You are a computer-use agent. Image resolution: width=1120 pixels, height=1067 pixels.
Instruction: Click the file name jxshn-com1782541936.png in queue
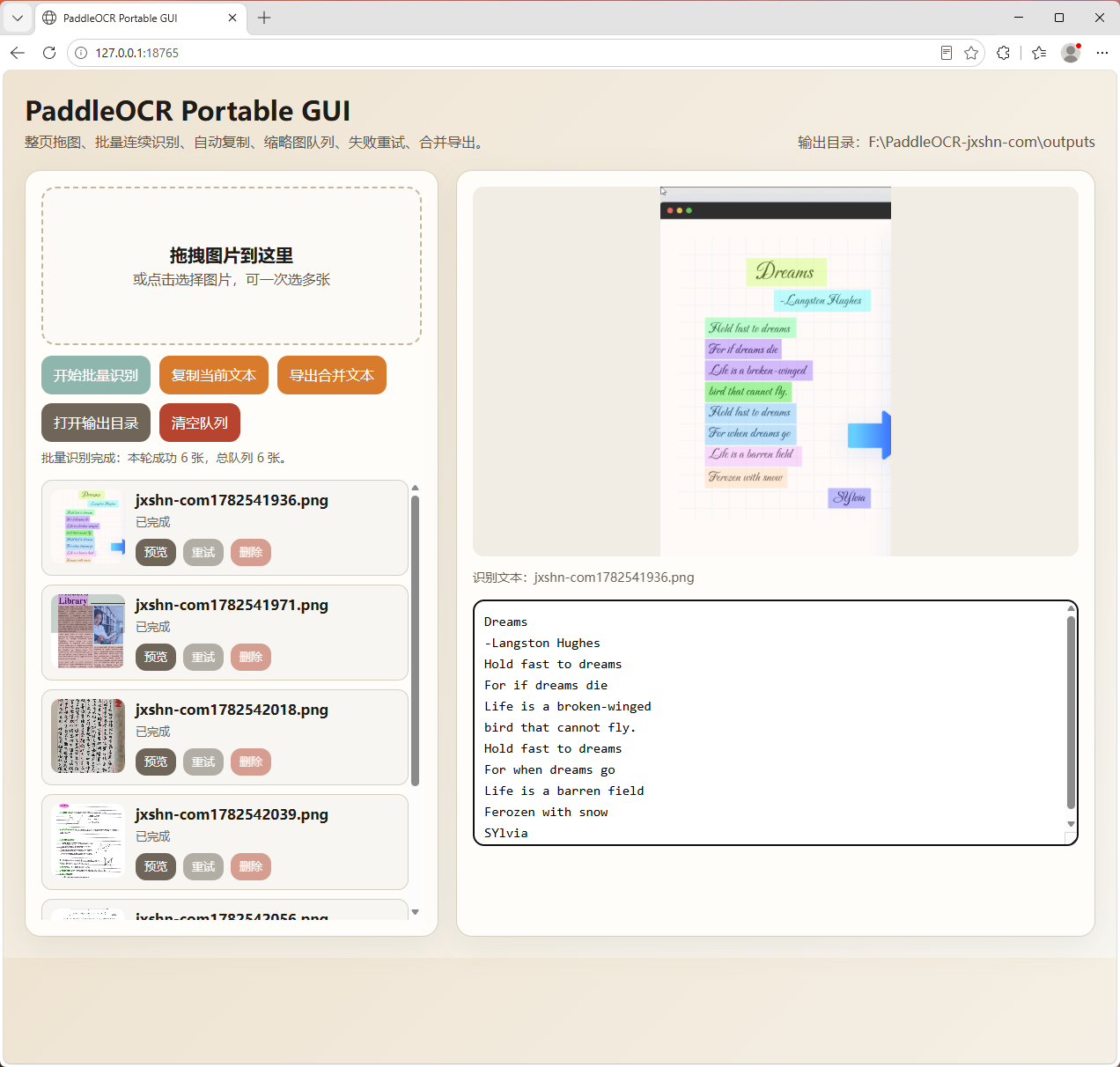click(232, 500)
